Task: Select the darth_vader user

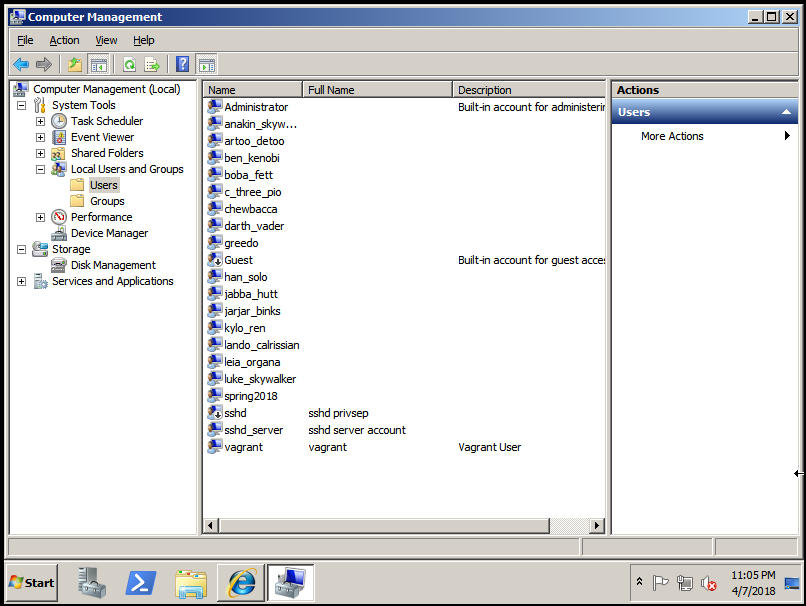Action: [x=254, y=226]
